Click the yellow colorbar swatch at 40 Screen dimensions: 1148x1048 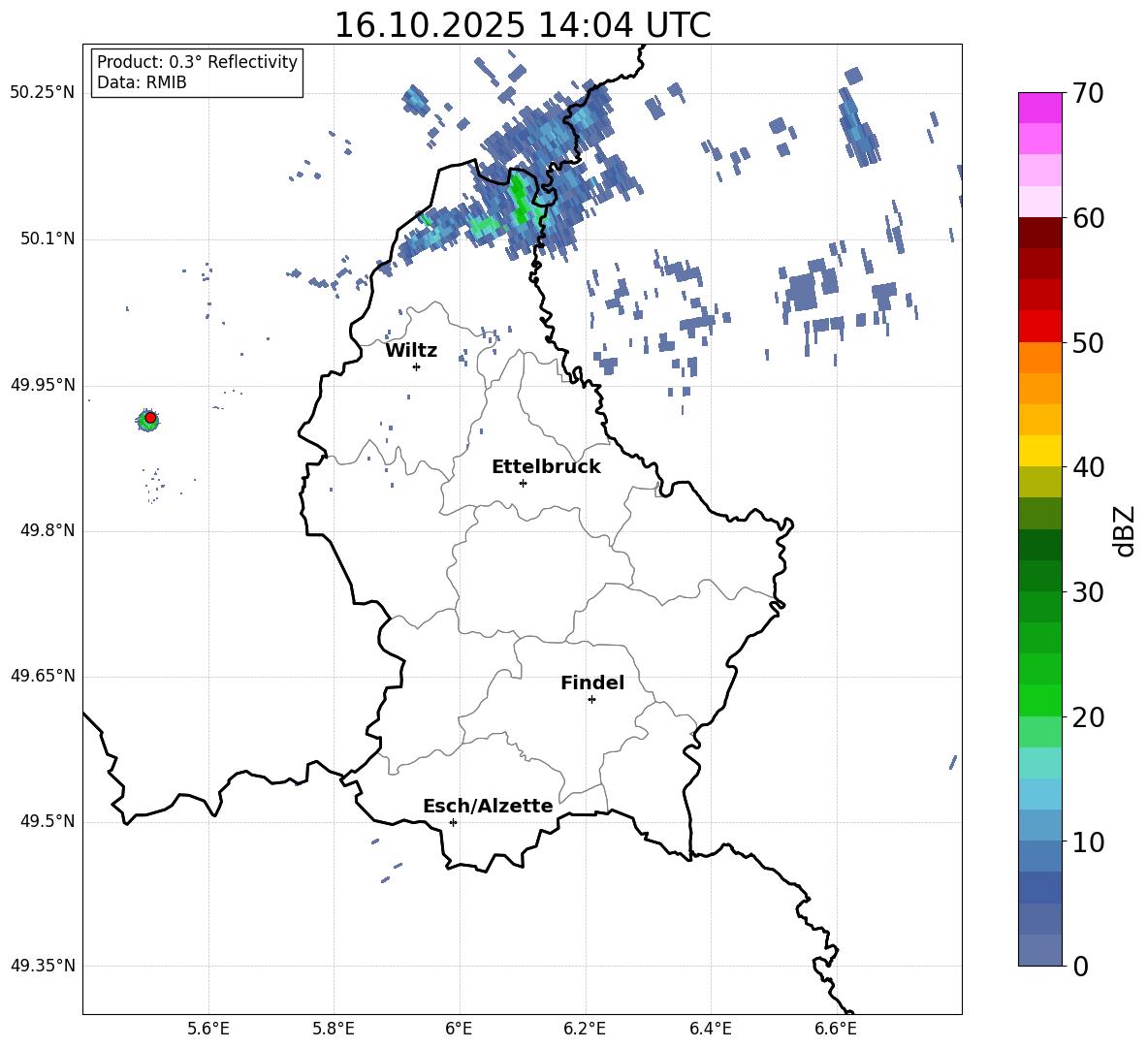click(1039, 451)
